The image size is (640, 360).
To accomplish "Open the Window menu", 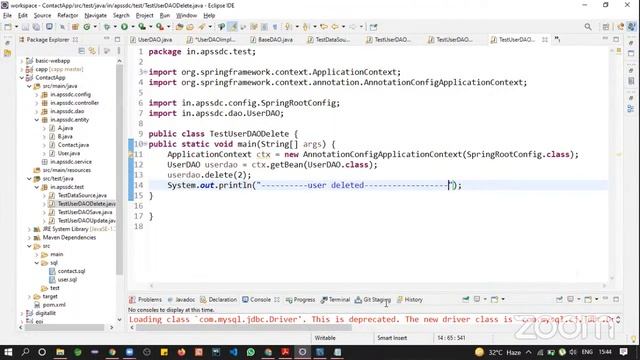I will coord(186,16).
